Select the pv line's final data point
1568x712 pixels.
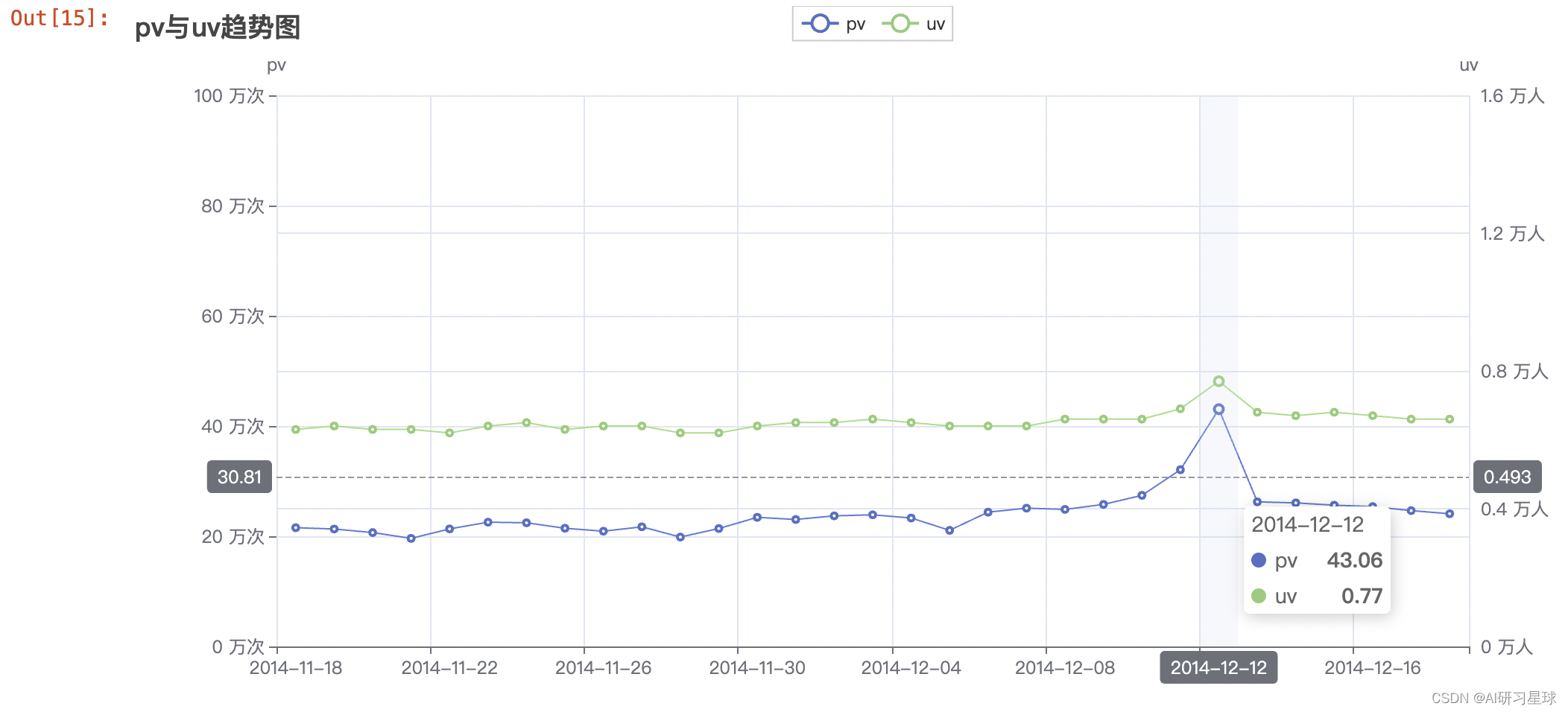[1450, 514]
